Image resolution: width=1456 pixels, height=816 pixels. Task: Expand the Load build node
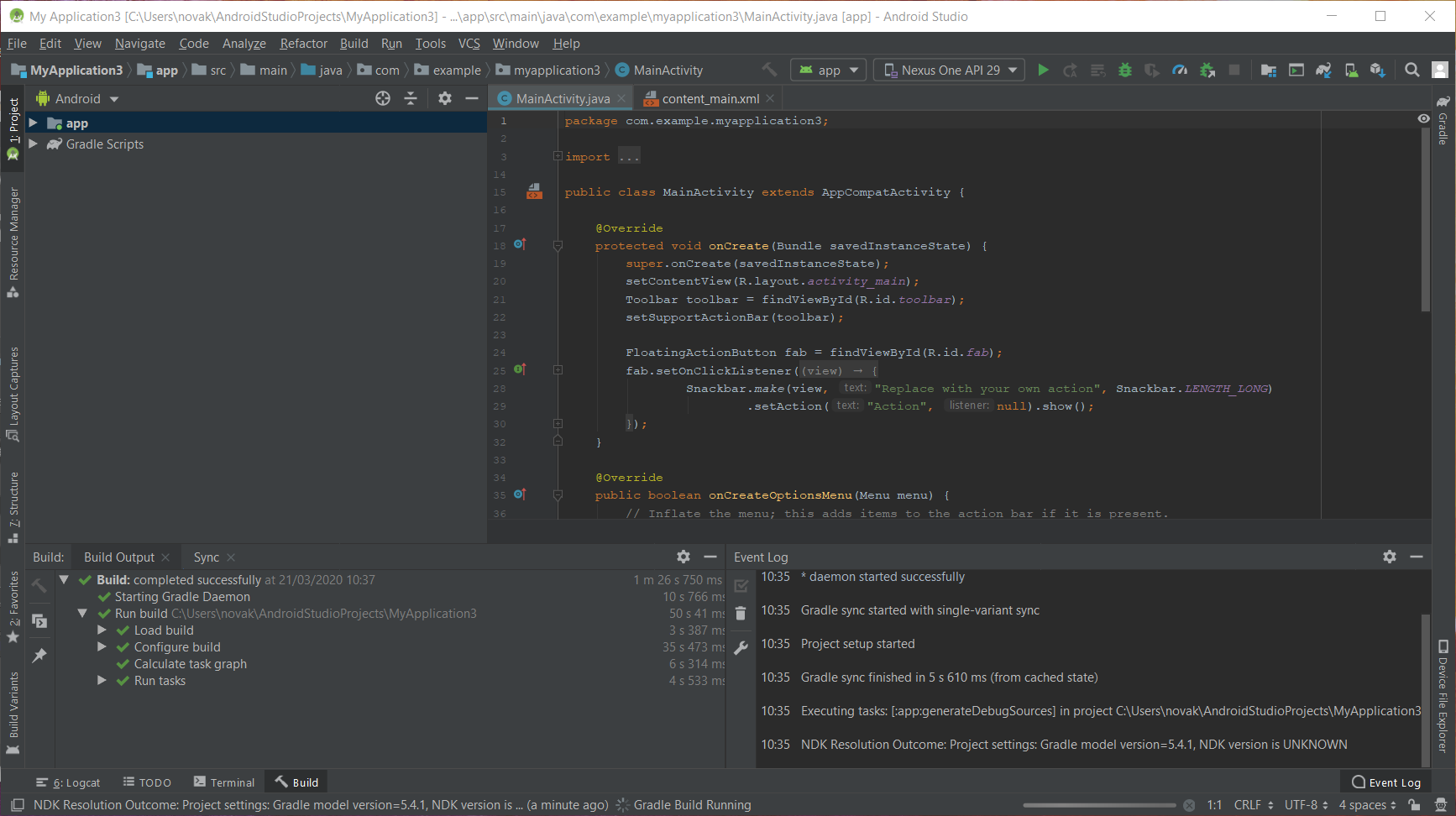coord(102,630)
